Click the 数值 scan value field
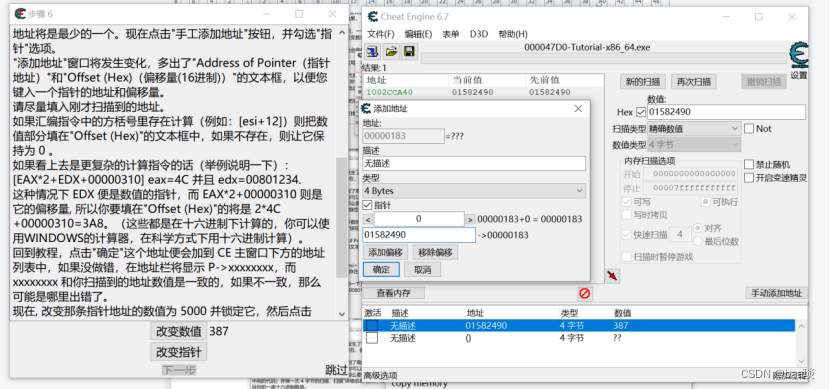This screenshot has width=830, height=389. (726, 112)
